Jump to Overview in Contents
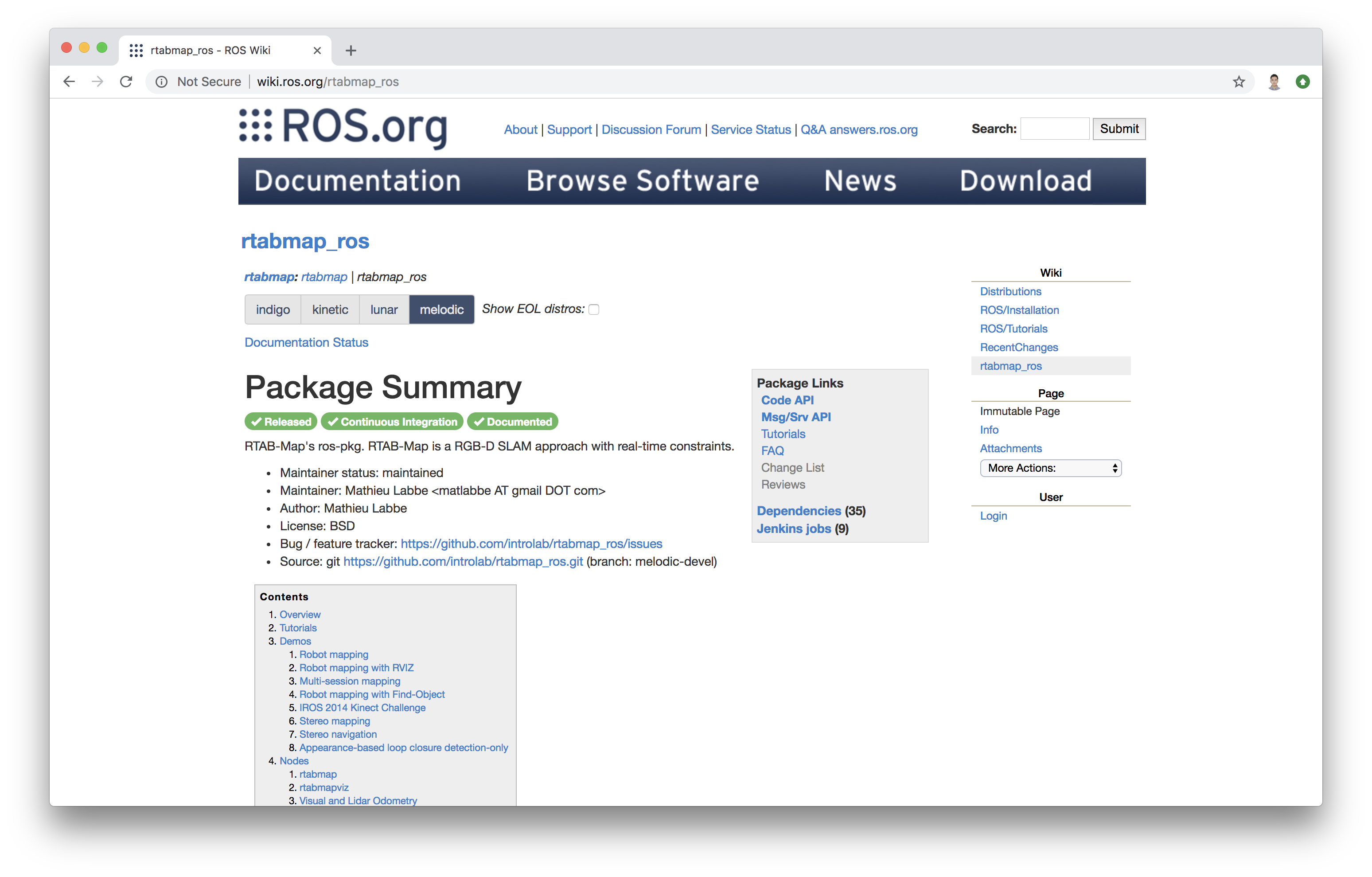Viewport: 1372px width, 877px height. point(300,614)
